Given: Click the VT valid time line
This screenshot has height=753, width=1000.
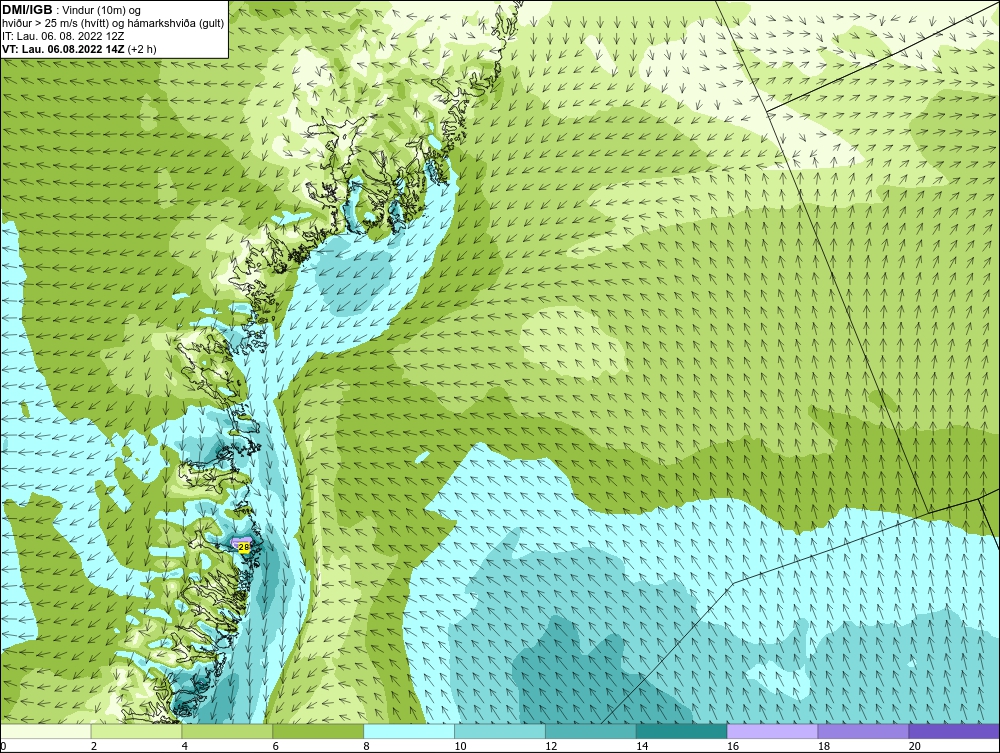Looking at the screenshot, I should click(79, 49).
